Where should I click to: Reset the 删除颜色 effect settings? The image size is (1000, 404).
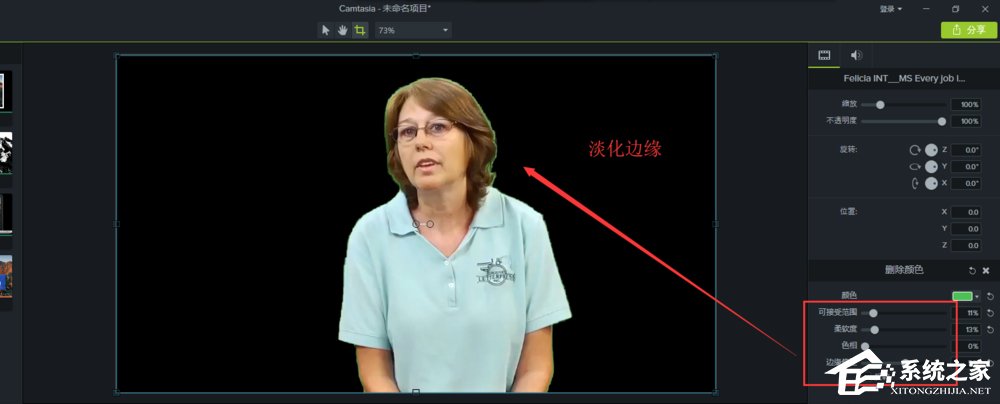tap(972, 271)
